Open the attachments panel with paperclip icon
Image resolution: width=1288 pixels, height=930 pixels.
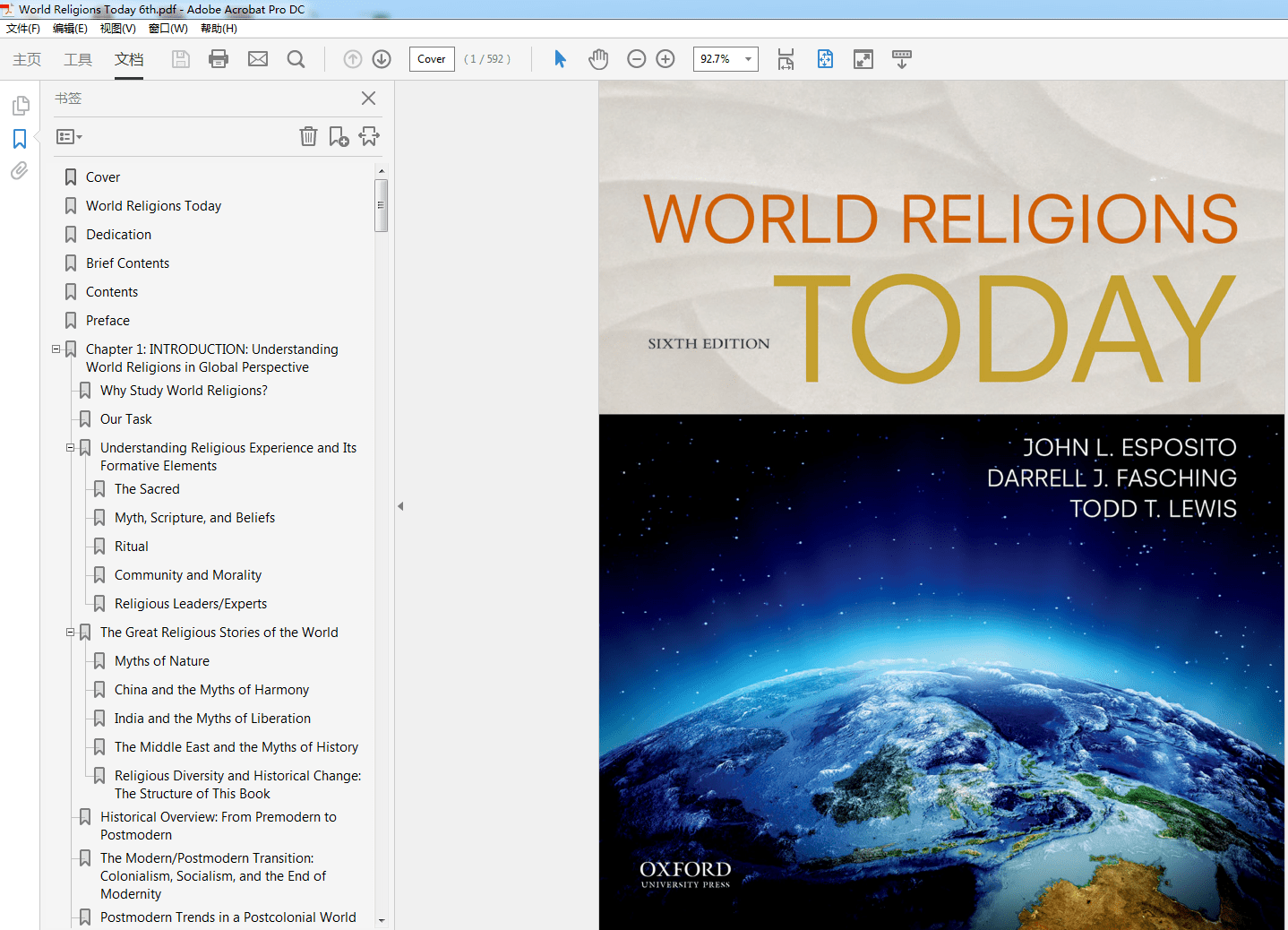point(21,170)
